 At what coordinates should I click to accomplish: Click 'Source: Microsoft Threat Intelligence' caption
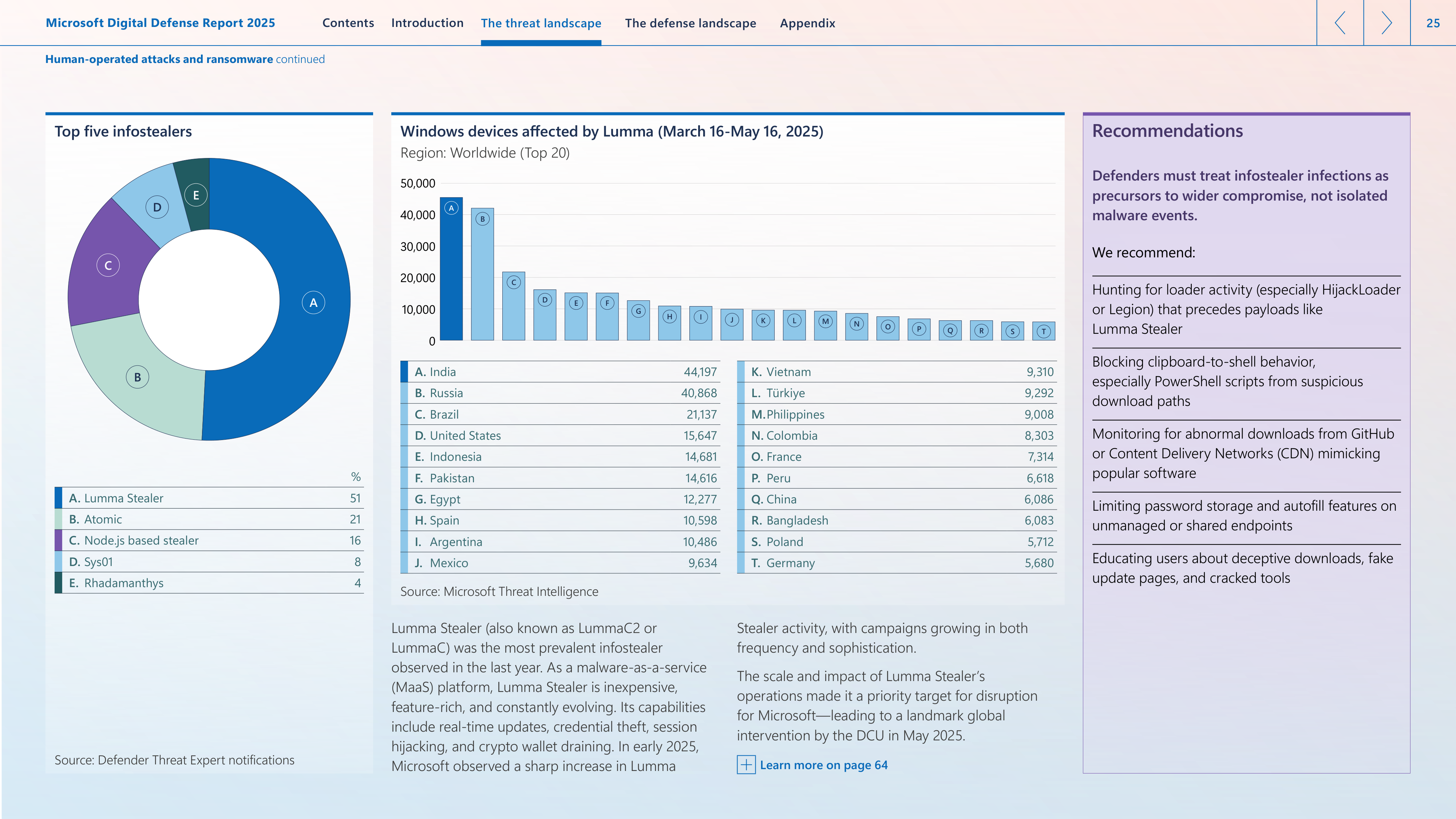pyautogui.click(x=499, y=591)
